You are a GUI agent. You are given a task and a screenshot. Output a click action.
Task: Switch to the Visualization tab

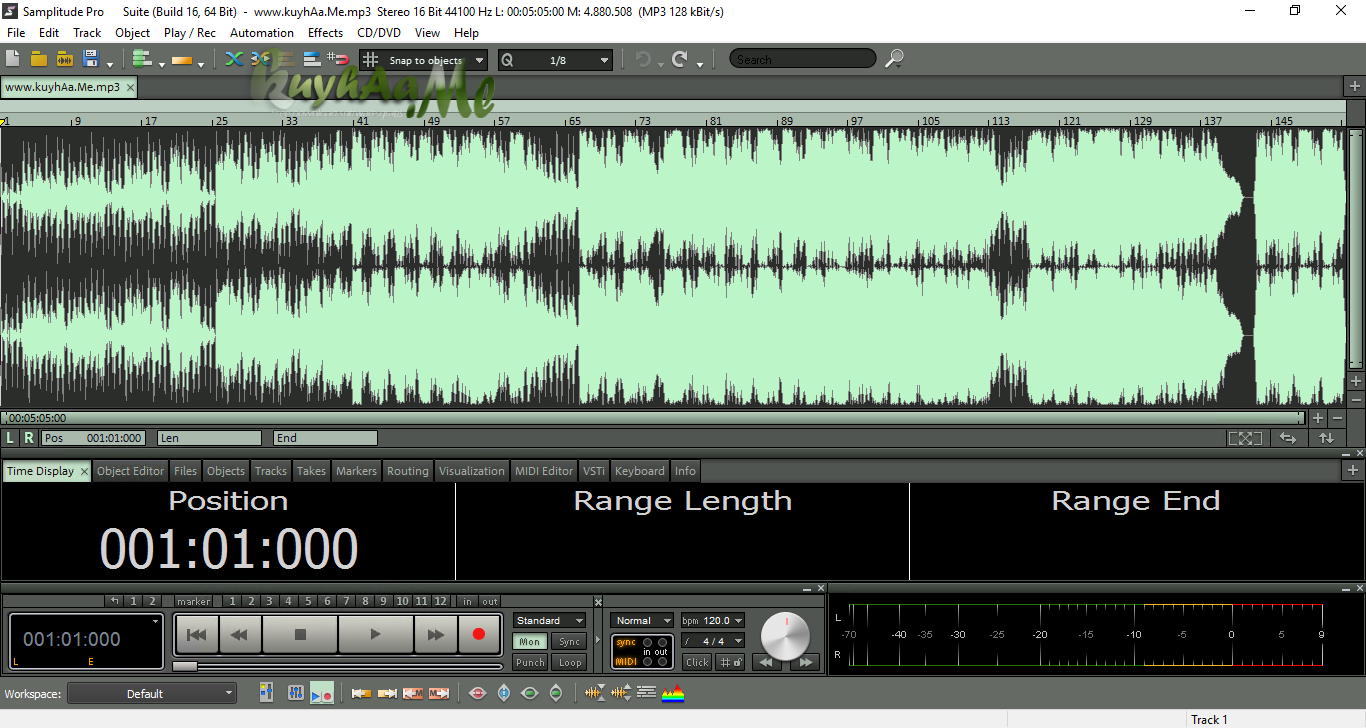point(472,471)
